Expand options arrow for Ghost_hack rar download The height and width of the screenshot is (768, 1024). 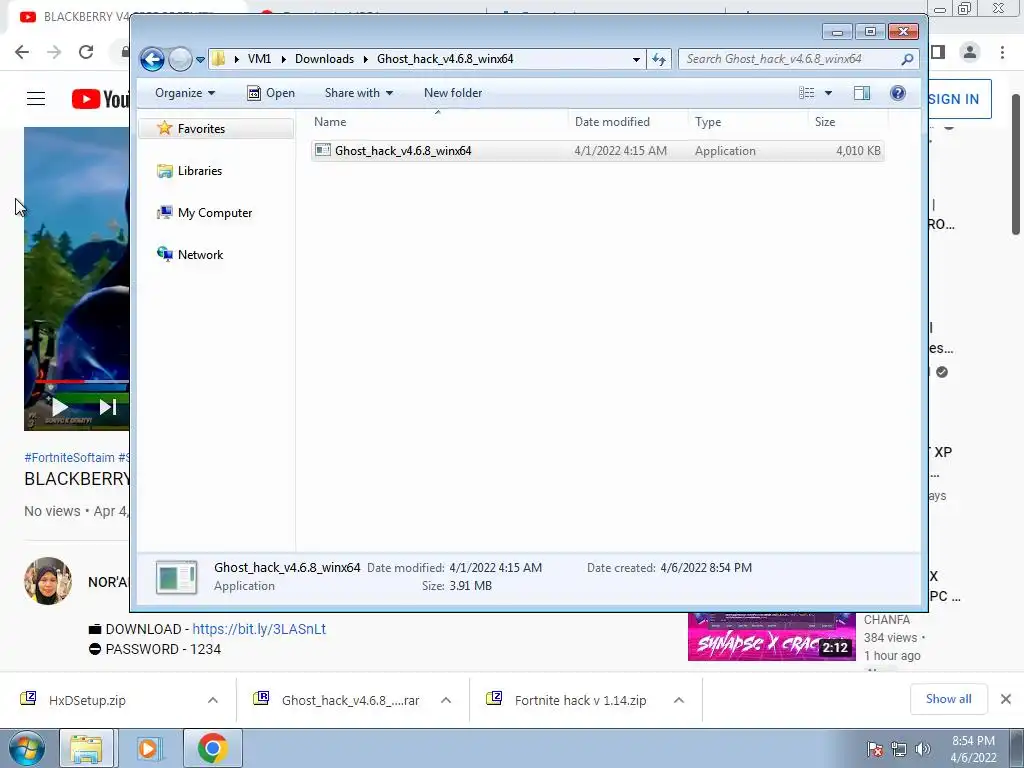tap(446, 700)
